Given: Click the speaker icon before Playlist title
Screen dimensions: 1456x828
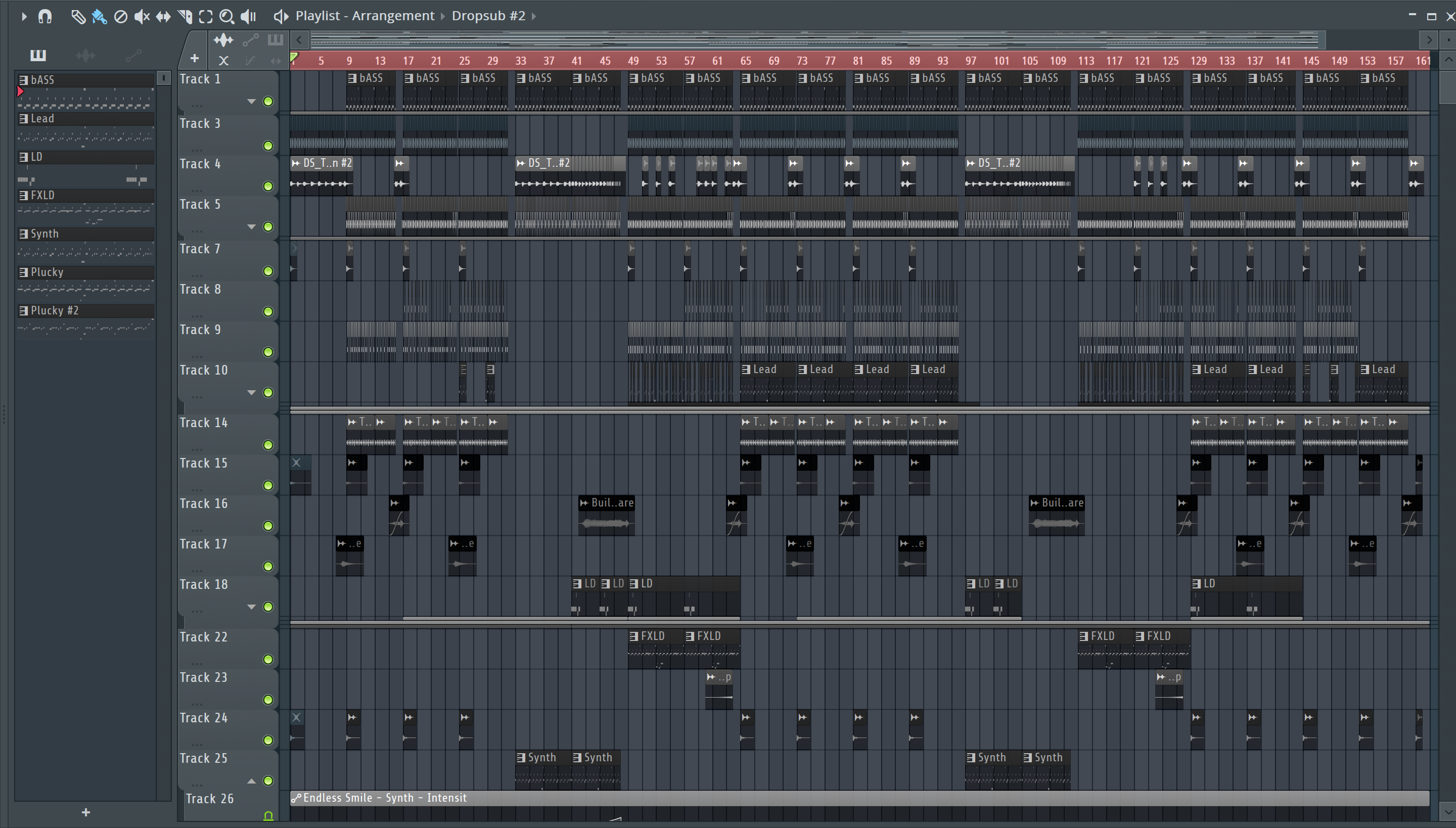Looking at the screenshot, I should [281, 17].
